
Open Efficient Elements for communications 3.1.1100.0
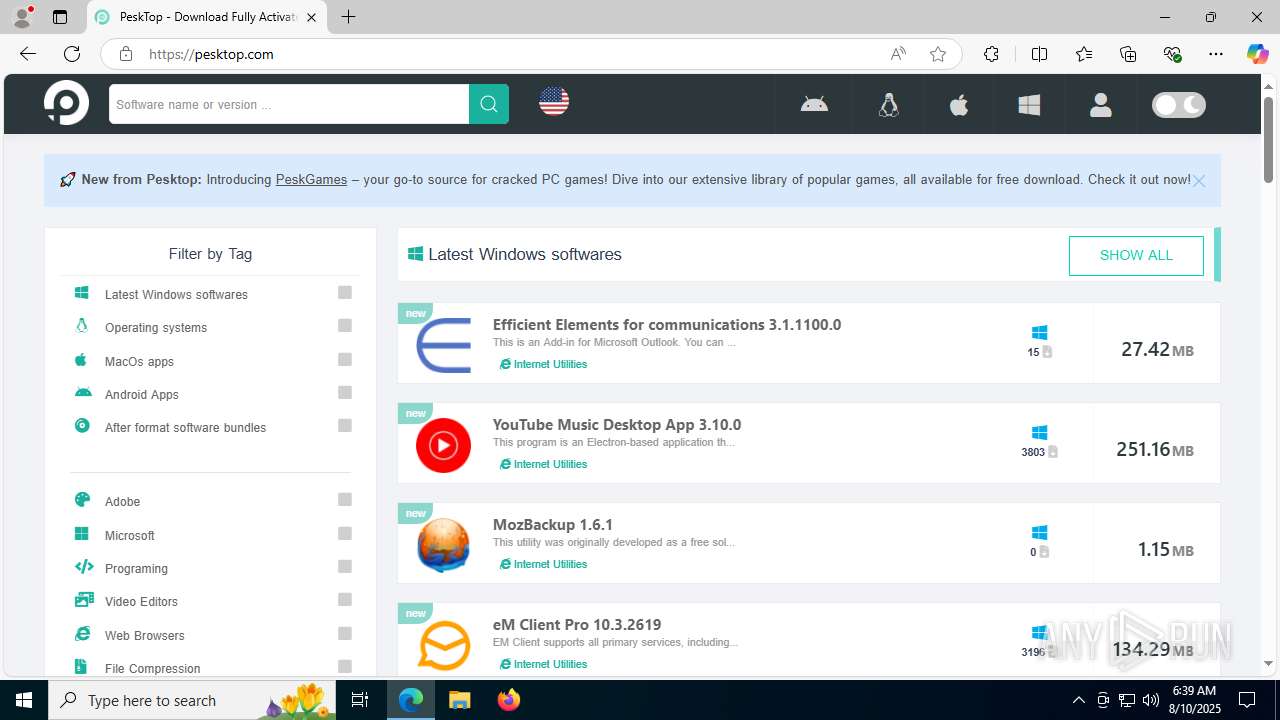[667, 325]
